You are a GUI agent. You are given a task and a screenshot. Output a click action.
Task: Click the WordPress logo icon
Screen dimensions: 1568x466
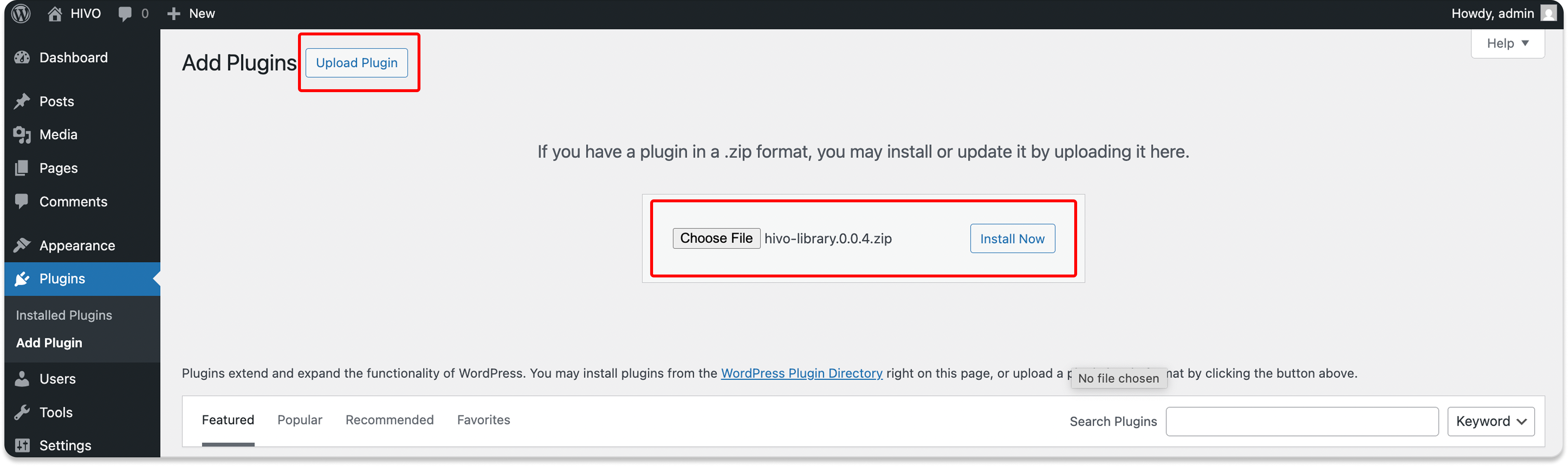click(x=21, y=13)
